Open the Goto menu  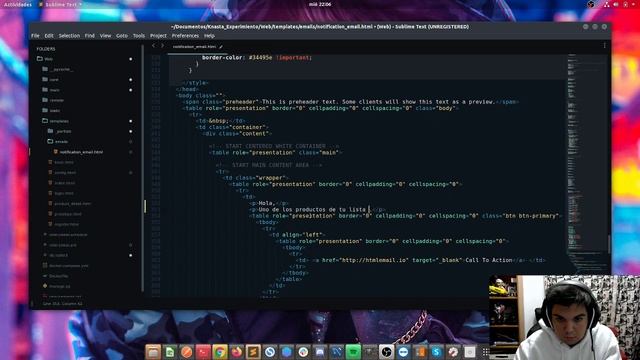coord(122,36)
